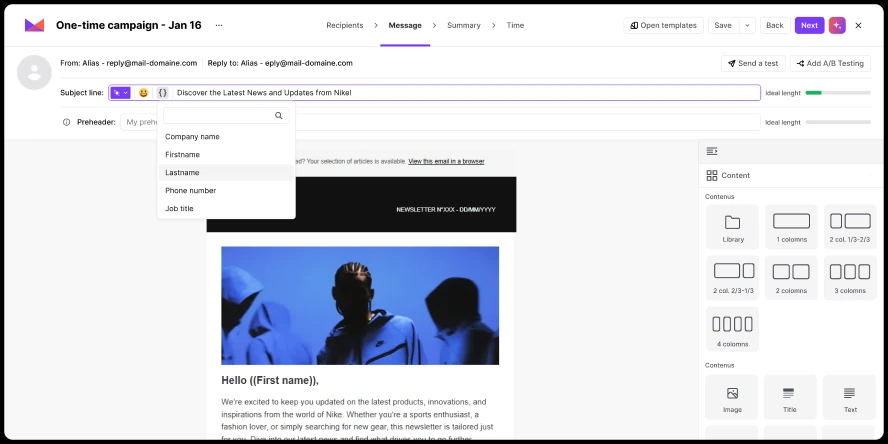Click the app logo icon
The image size is (888, 444).
tap(34, 25)
